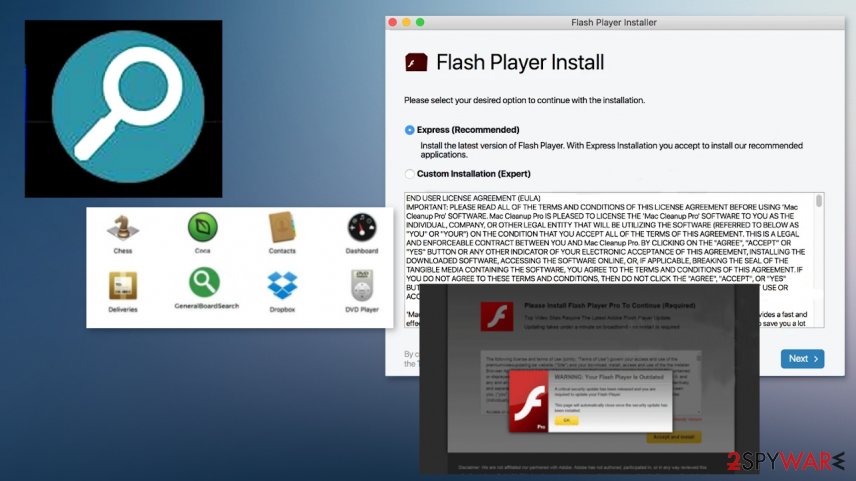Viewport: 856px width, 481px height.
Task: Open the Chess app icon
Action: pos(122,227)
